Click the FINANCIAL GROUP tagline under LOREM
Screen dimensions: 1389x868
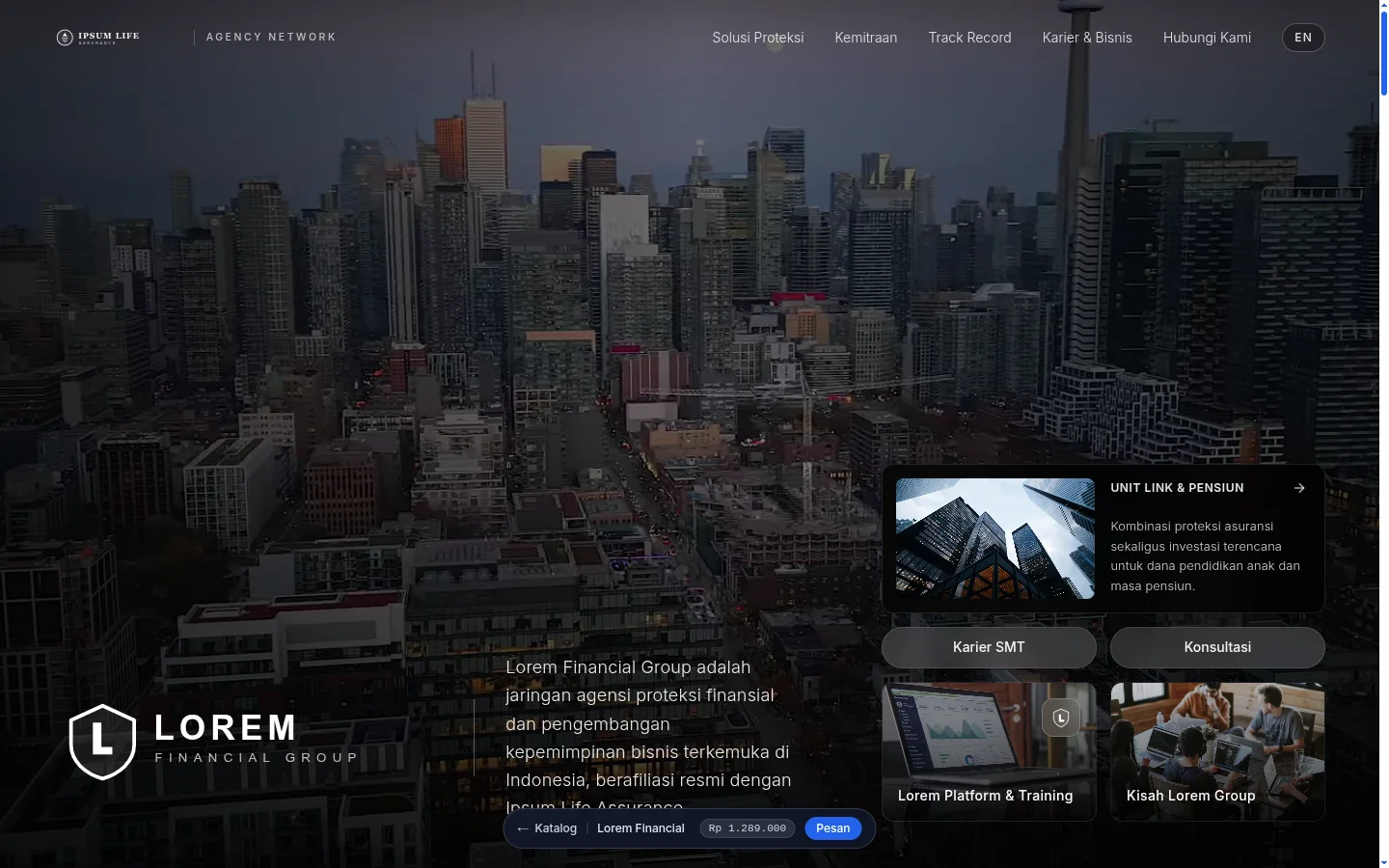[257, 758]
